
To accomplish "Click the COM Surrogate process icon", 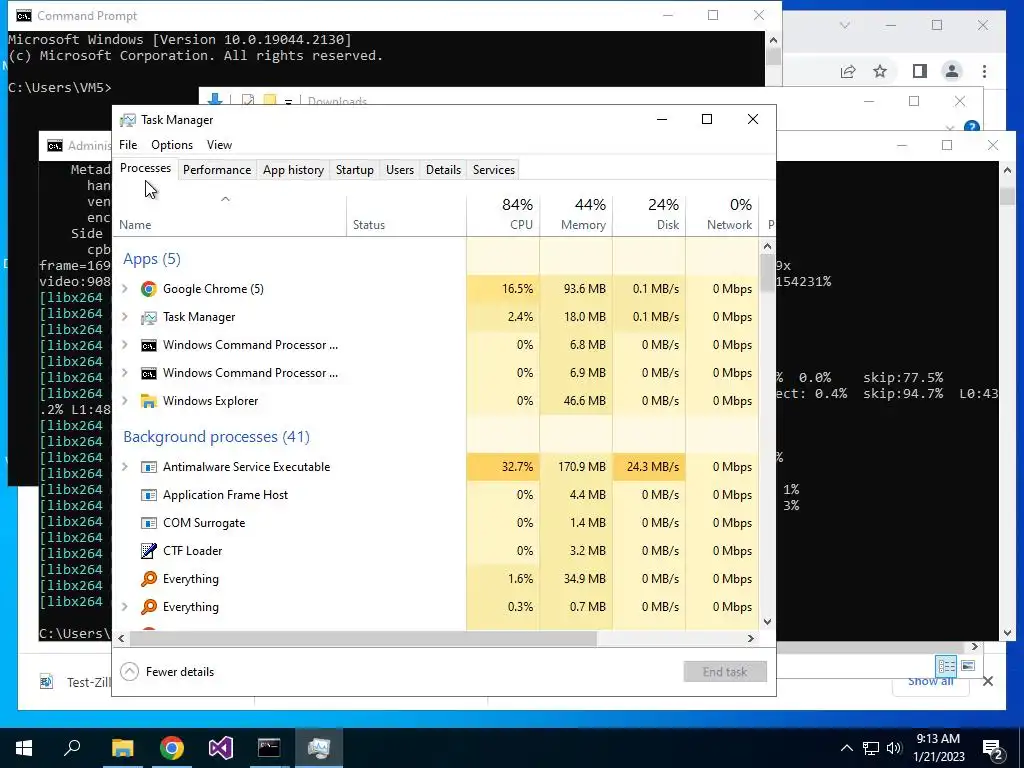I will (149, 523).
